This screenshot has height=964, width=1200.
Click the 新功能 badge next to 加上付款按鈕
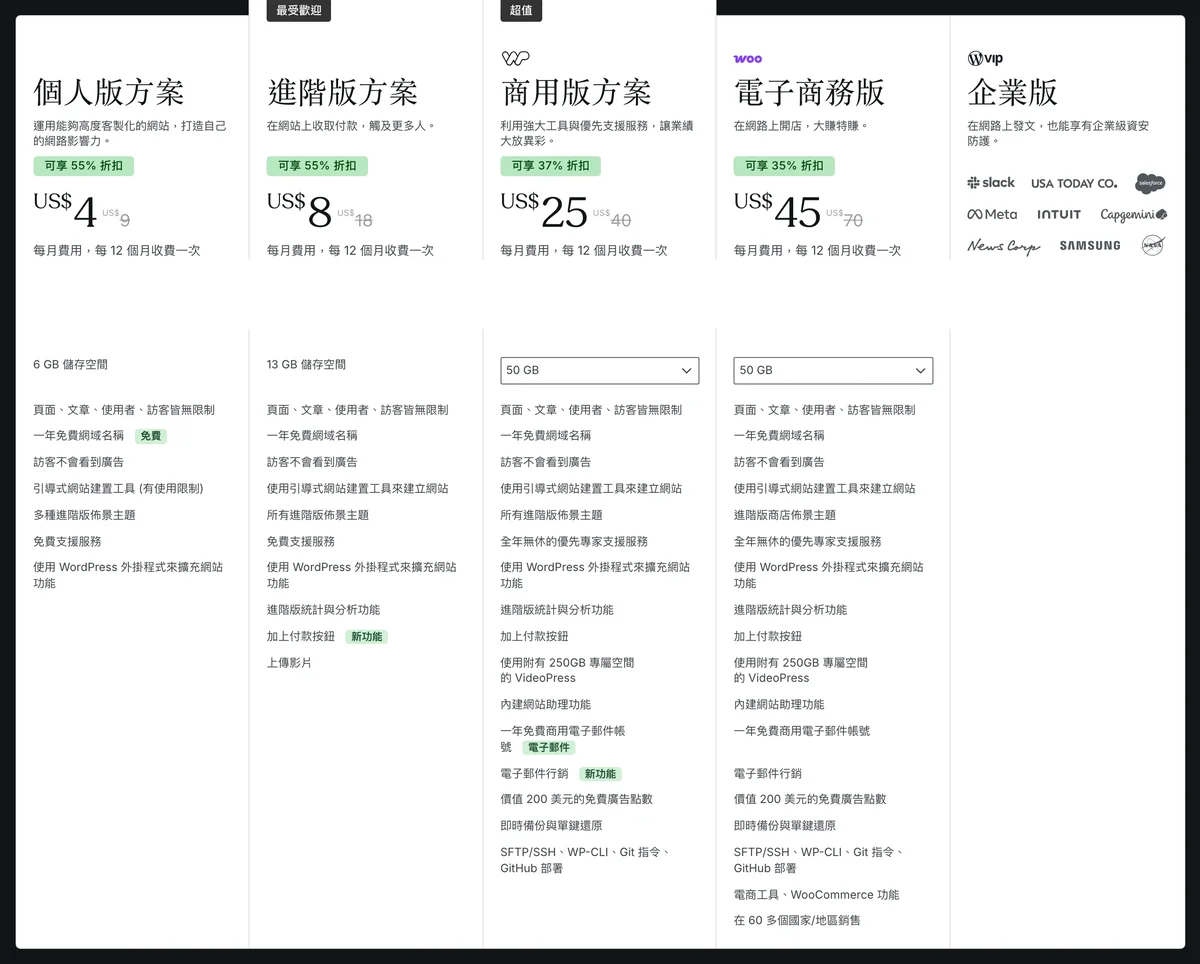(366, 636)
